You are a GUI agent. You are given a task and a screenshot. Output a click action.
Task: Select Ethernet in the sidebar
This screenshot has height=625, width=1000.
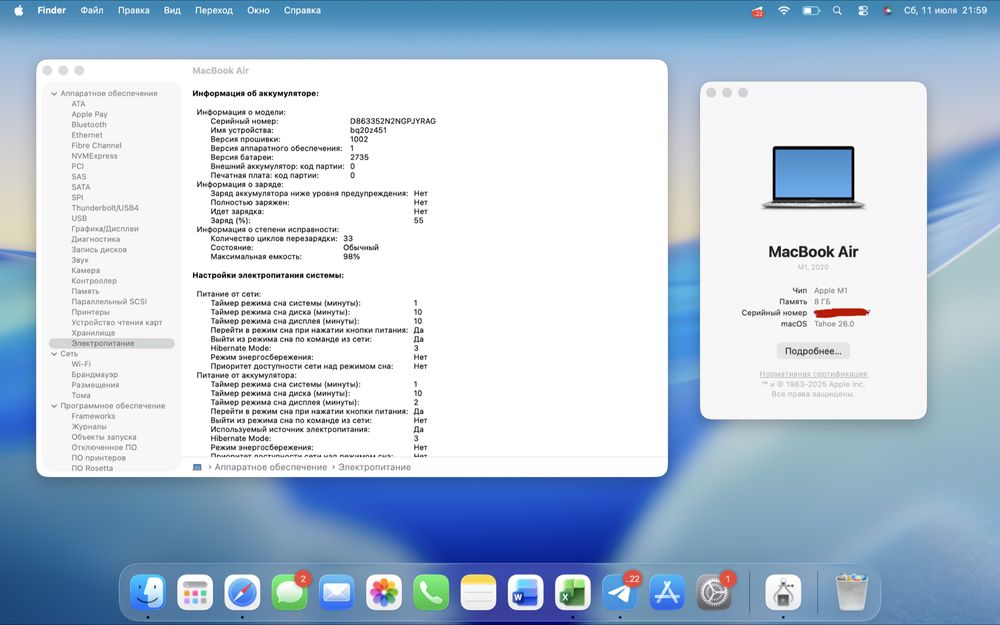tap(87, 135)
